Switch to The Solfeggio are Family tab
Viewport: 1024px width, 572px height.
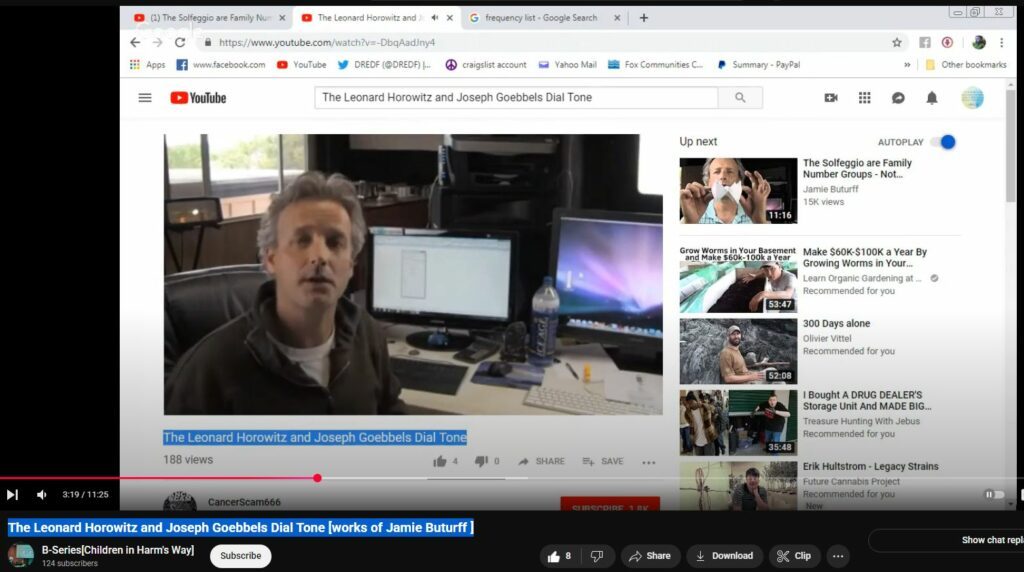point(205,18)
